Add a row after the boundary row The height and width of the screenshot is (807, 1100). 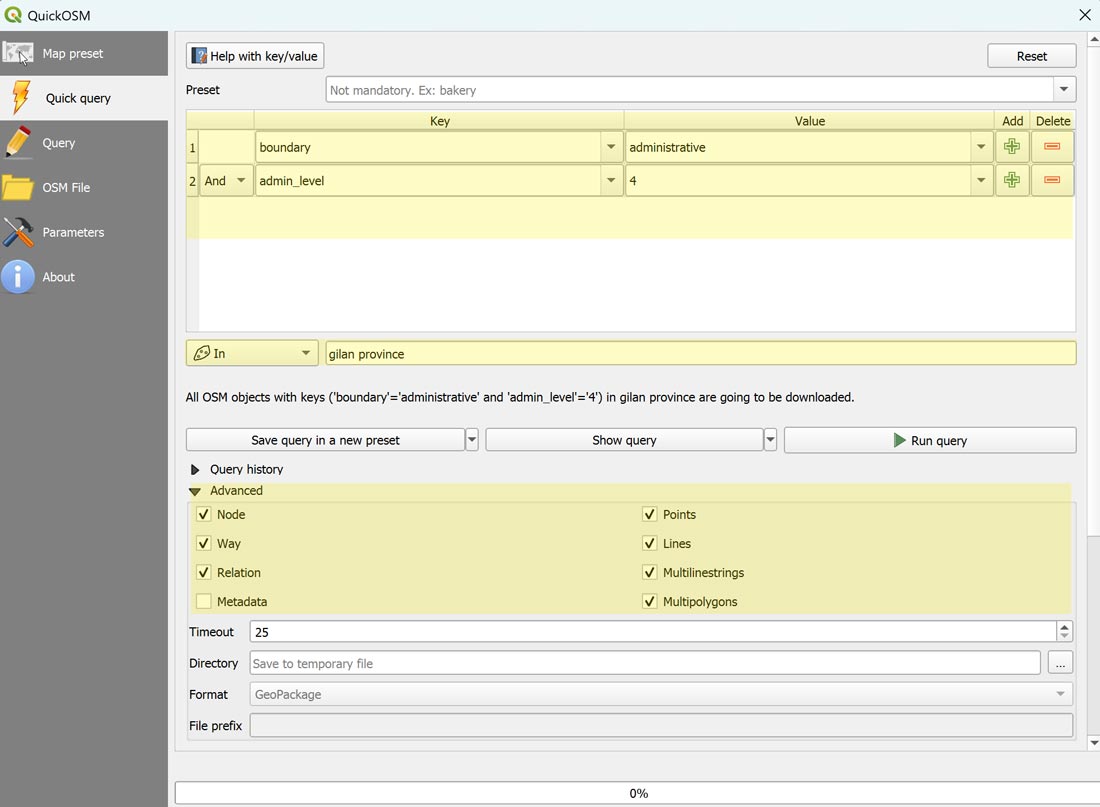tap(1012, 147)
